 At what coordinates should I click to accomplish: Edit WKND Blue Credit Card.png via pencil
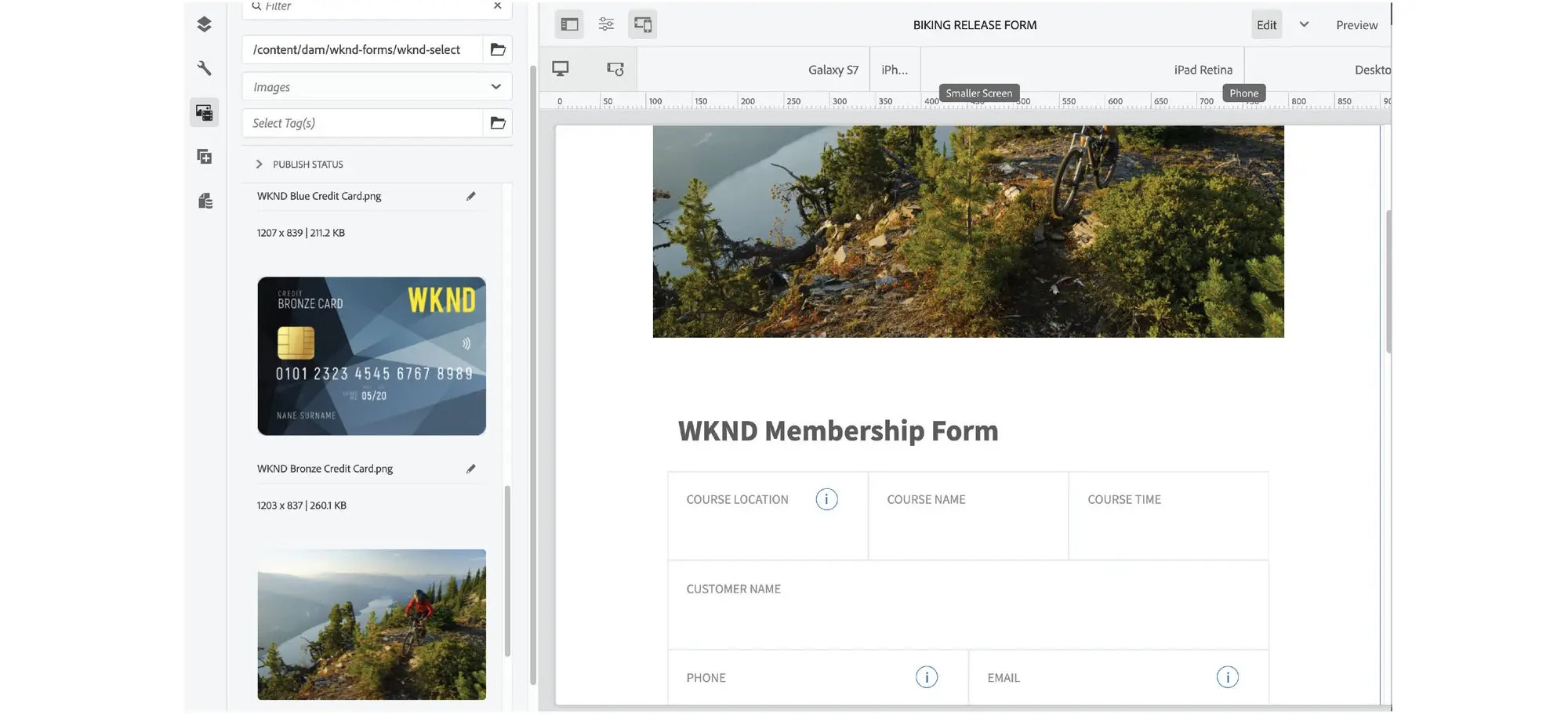(471, 196)
